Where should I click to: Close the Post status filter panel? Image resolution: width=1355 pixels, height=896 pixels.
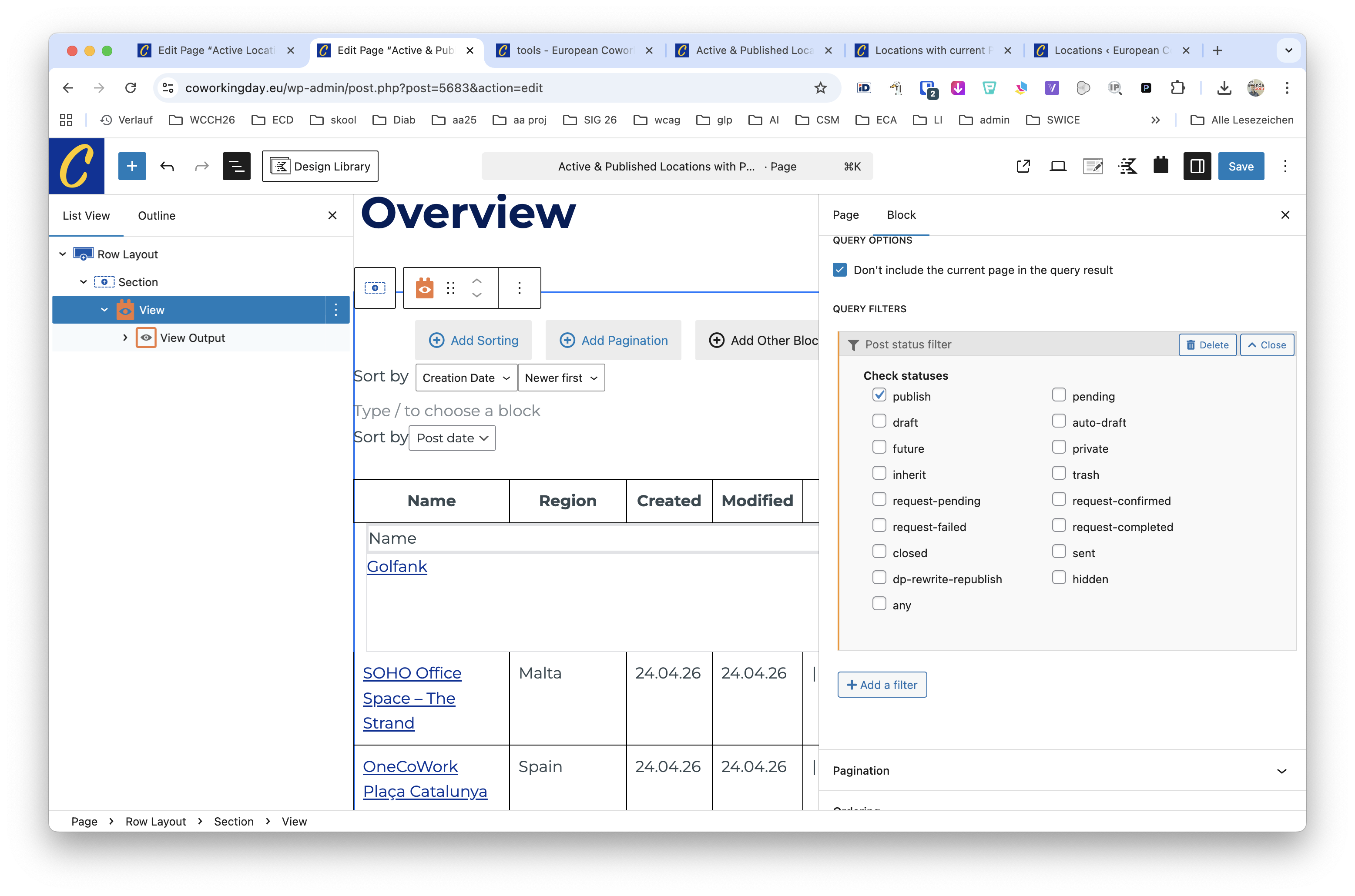point(1266,344)
